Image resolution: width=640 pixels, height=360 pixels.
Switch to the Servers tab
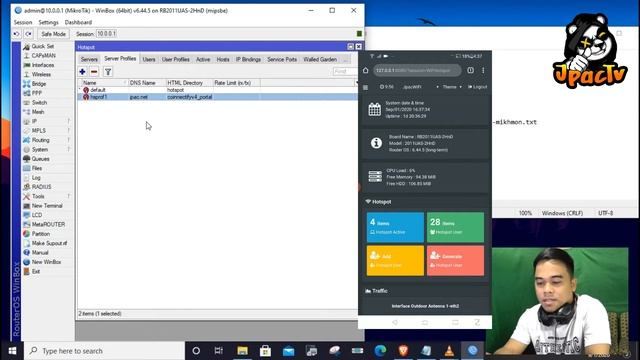click(89, 60)
